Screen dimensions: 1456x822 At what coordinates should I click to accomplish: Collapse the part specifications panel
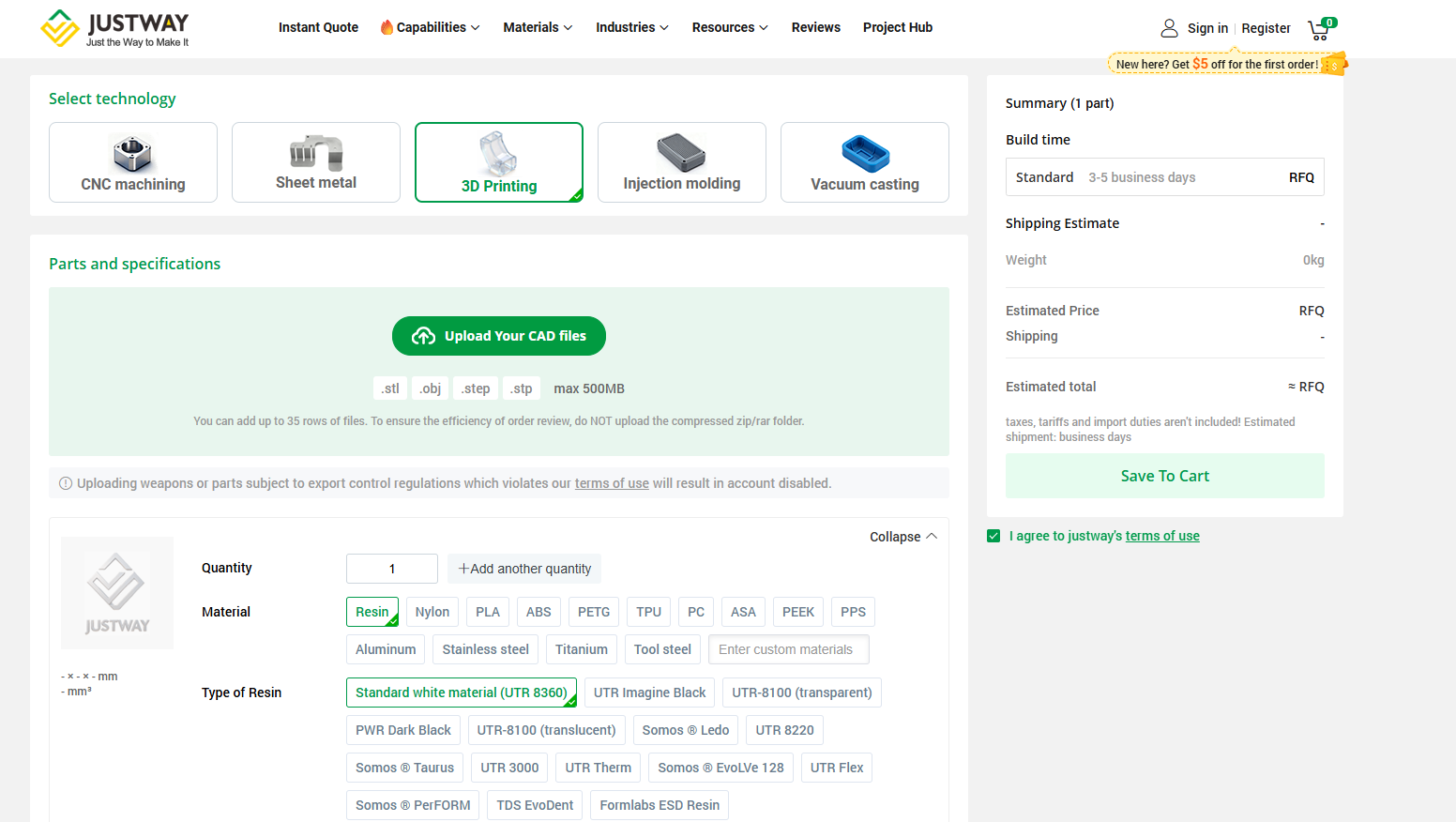(x=903, y=537)
